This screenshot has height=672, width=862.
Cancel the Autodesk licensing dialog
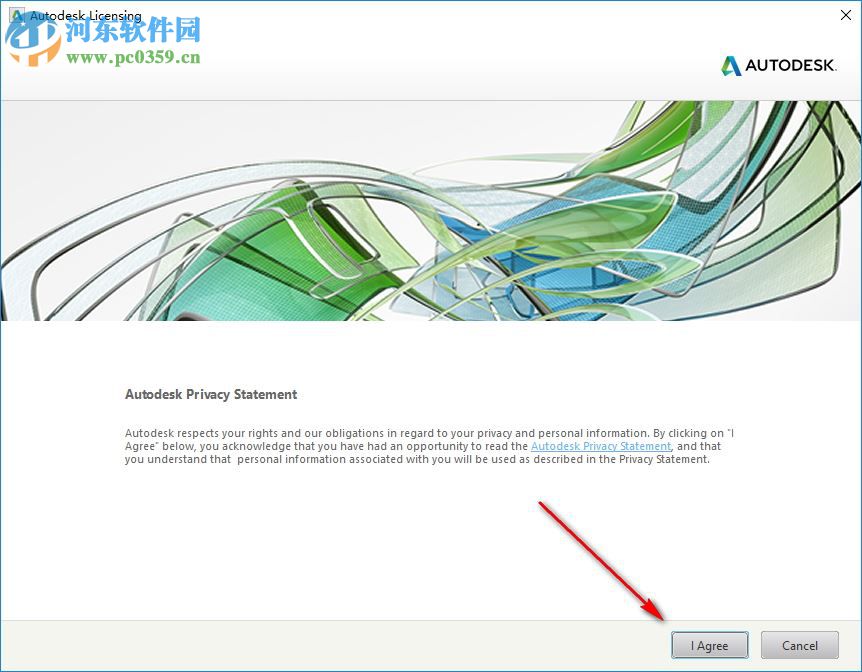click(799, 645)
